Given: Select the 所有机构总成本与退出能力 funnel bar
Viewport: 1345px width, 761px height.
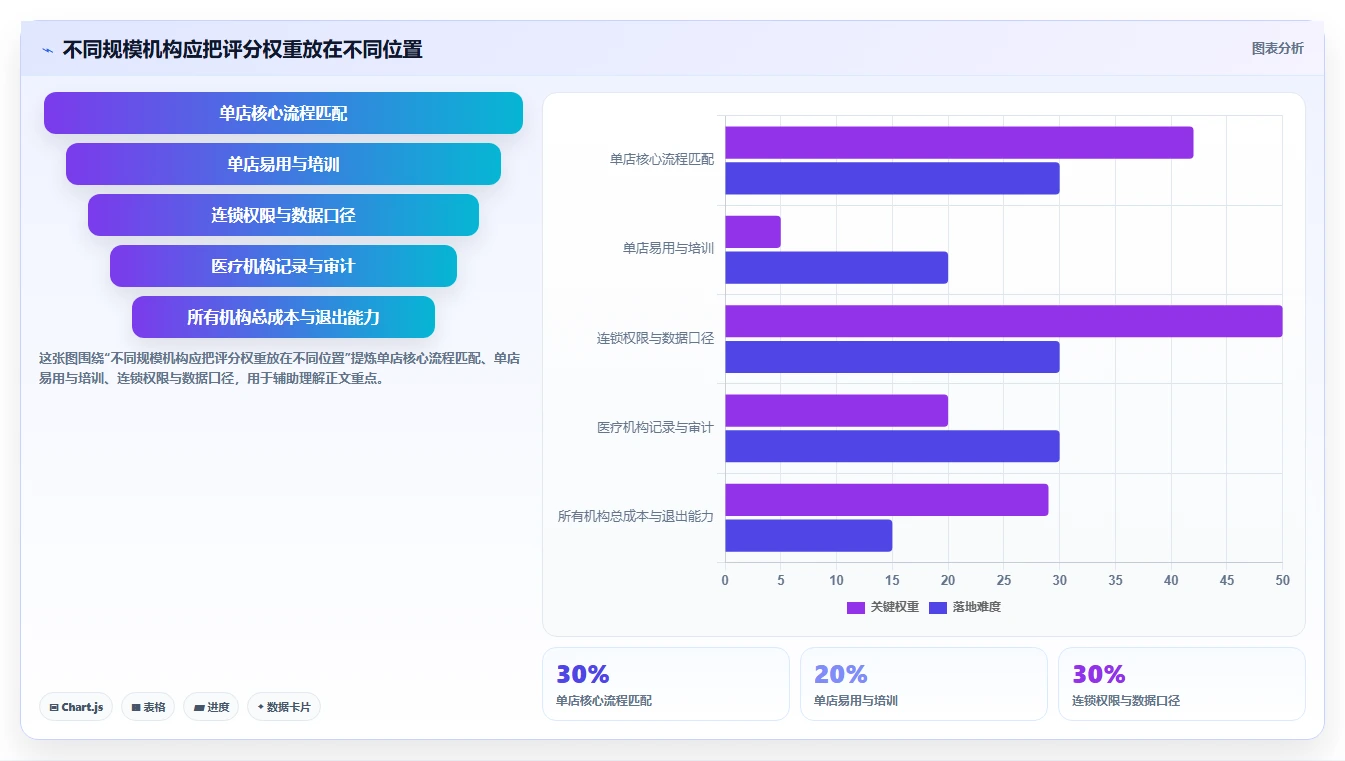Looking at the screenshot, I should point(283,317).
